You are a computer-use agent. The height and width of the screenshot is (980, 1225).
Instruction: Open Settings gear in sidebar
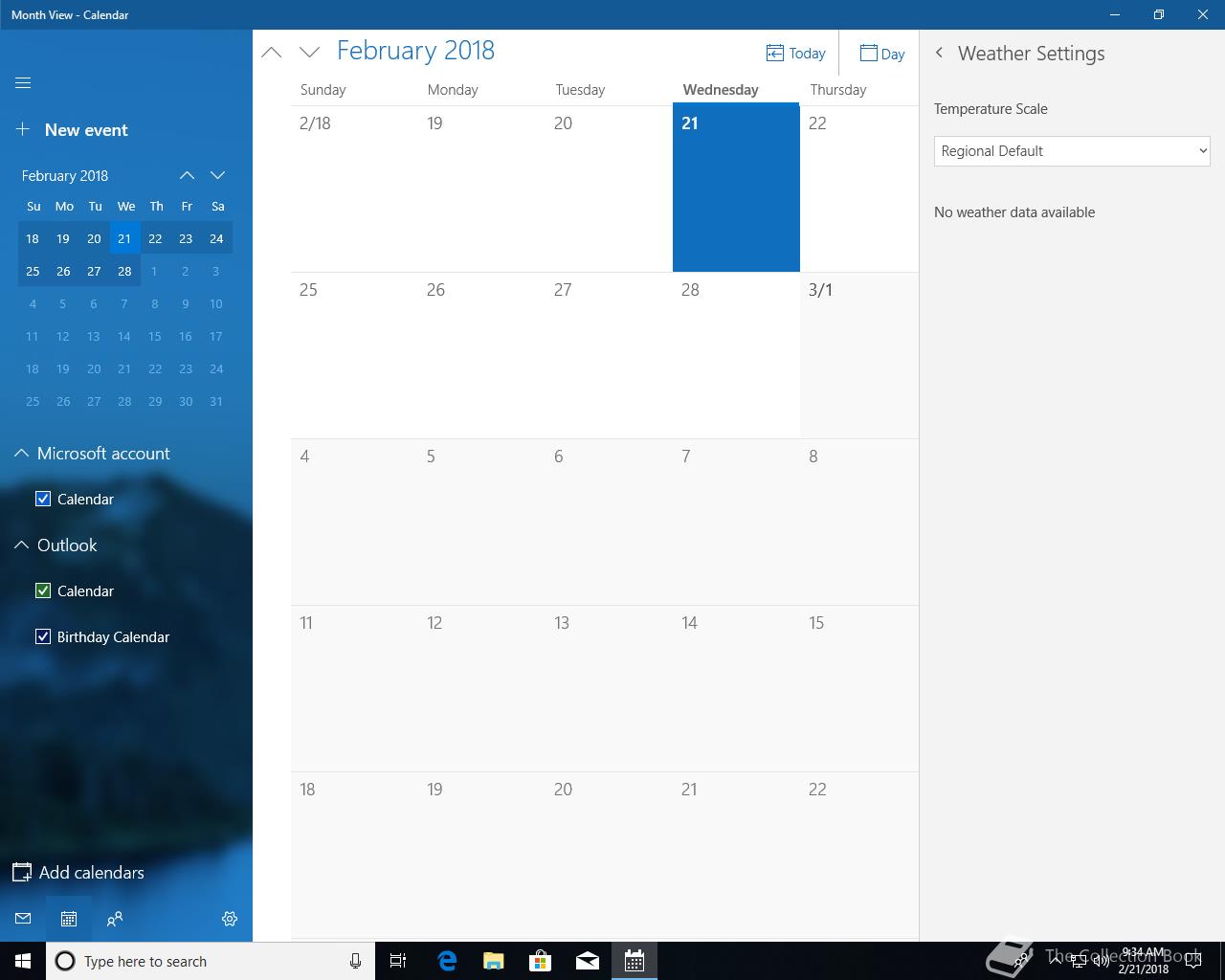(x=230, y=919)
